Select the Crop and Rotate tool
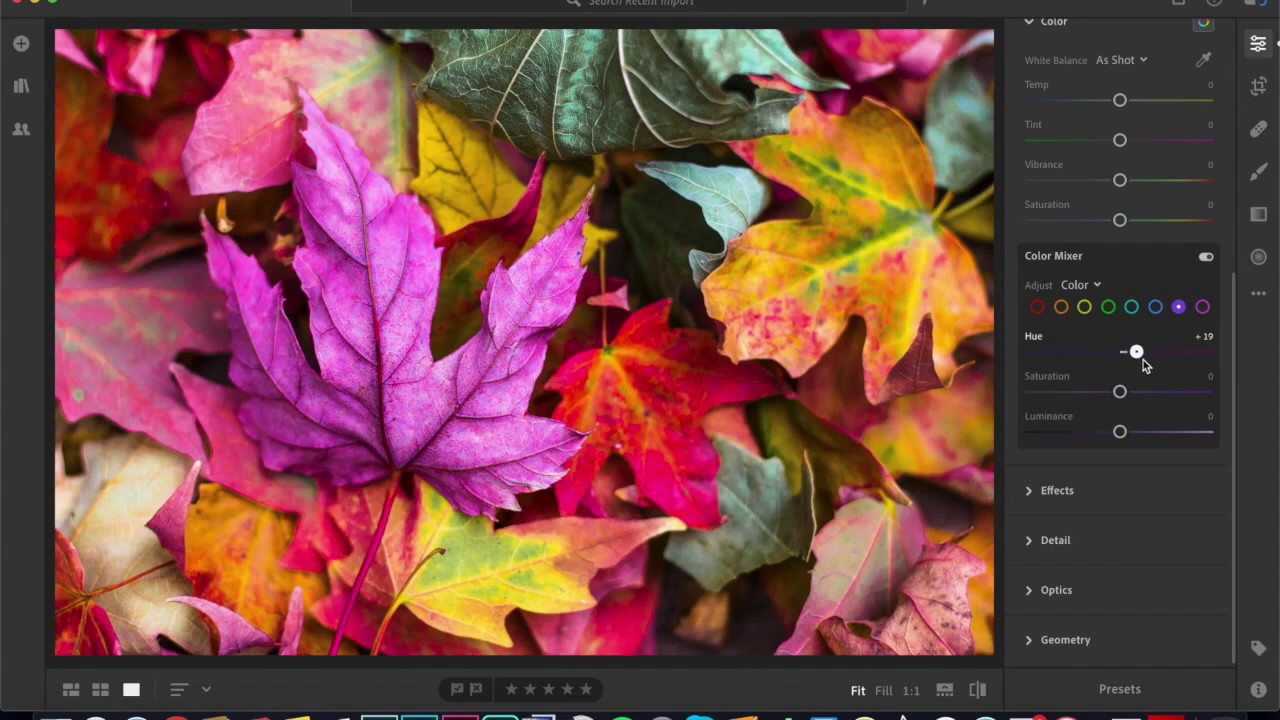 1258,86
